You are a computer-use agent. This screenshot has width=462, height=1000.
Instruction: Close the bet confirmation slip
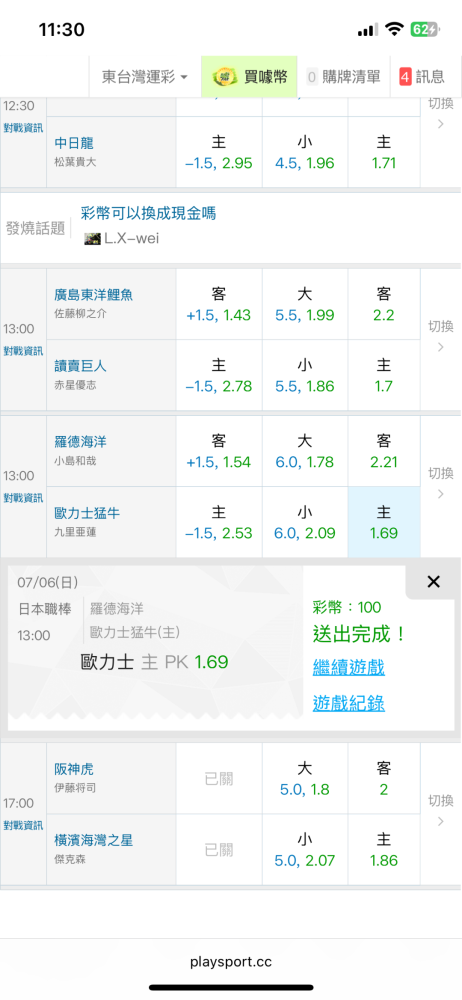coord(433,581)
